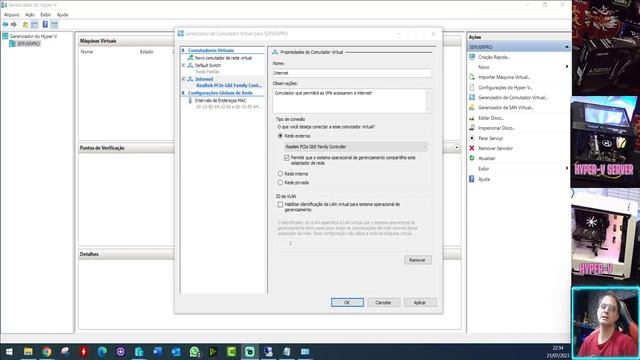Open Microsoft Edge from the taskbar

[102, 351]
